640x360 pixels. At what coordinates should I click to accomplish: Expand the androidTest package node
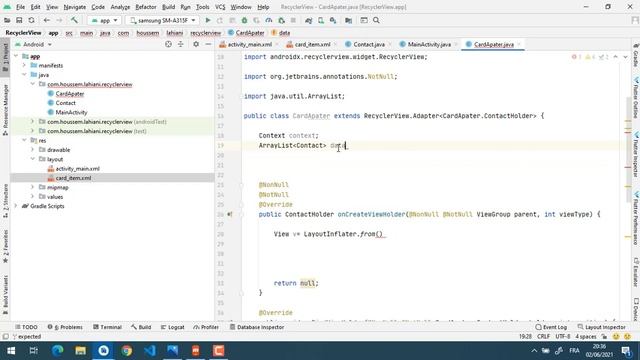(32, 122)
